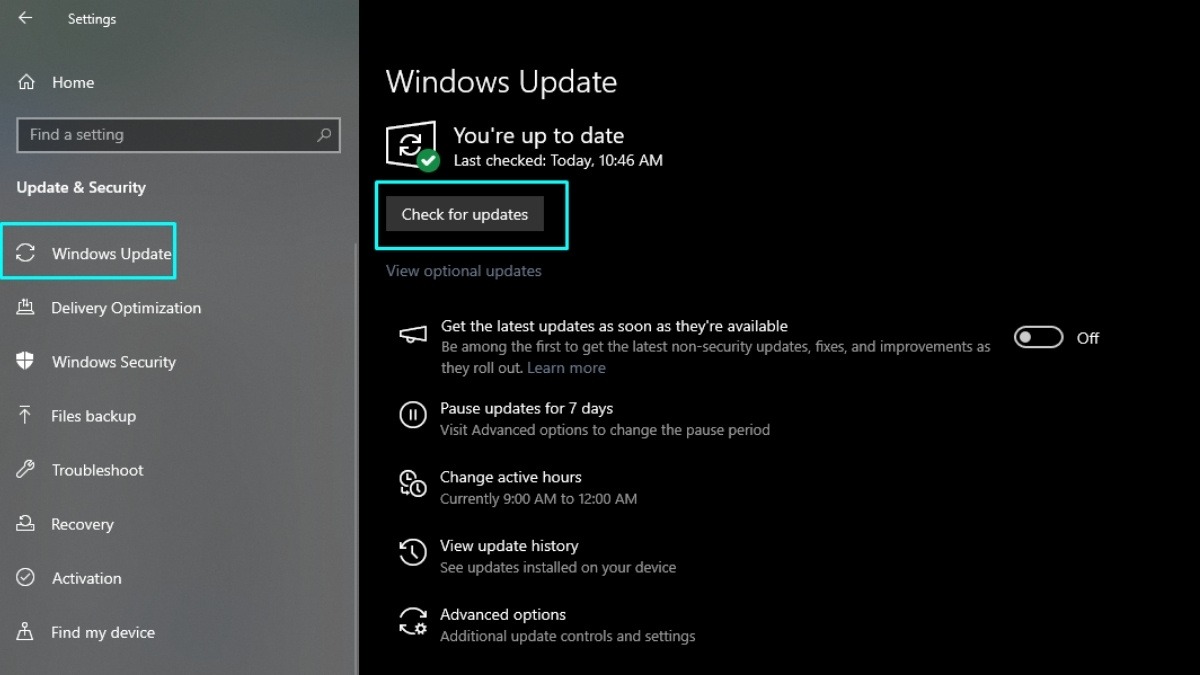Go back using the Settings back arrow

coord(25,18)
